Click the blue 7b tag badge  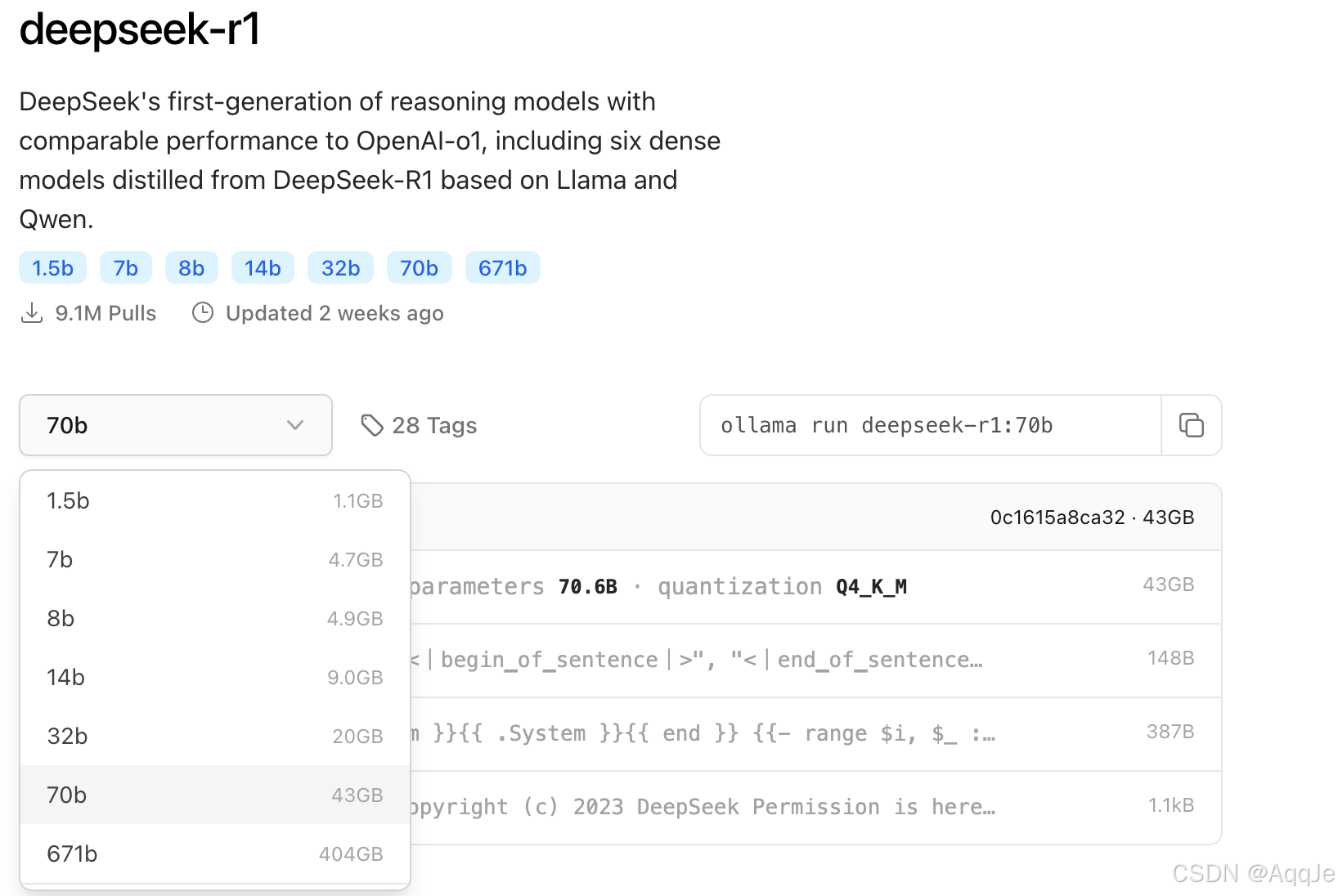126,268
